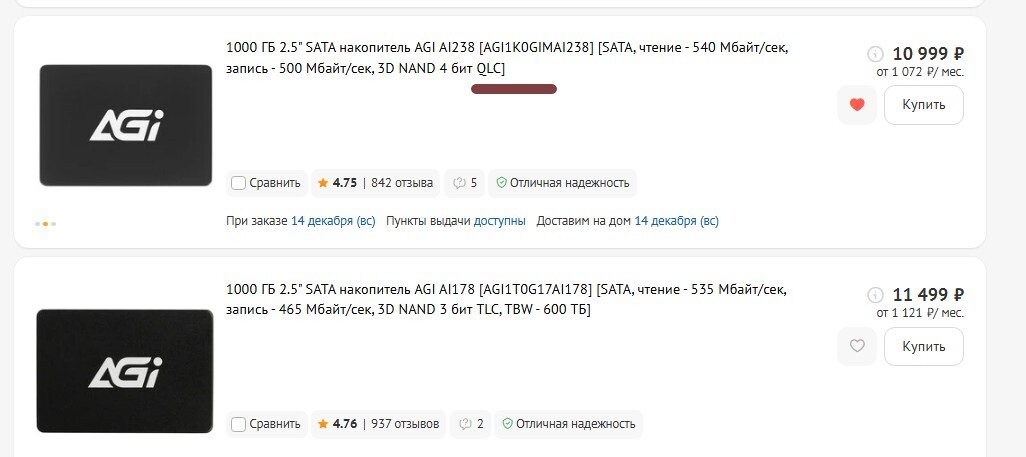Click the star rating 4.75 with 842 отзыва

tap(375, 183)
